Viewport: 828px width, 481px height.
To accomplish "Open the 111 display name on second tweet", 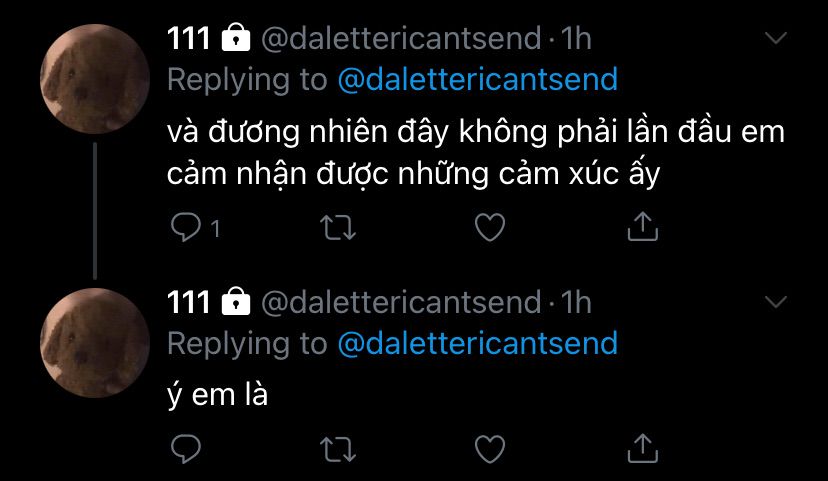I will (x=189, y=303).
